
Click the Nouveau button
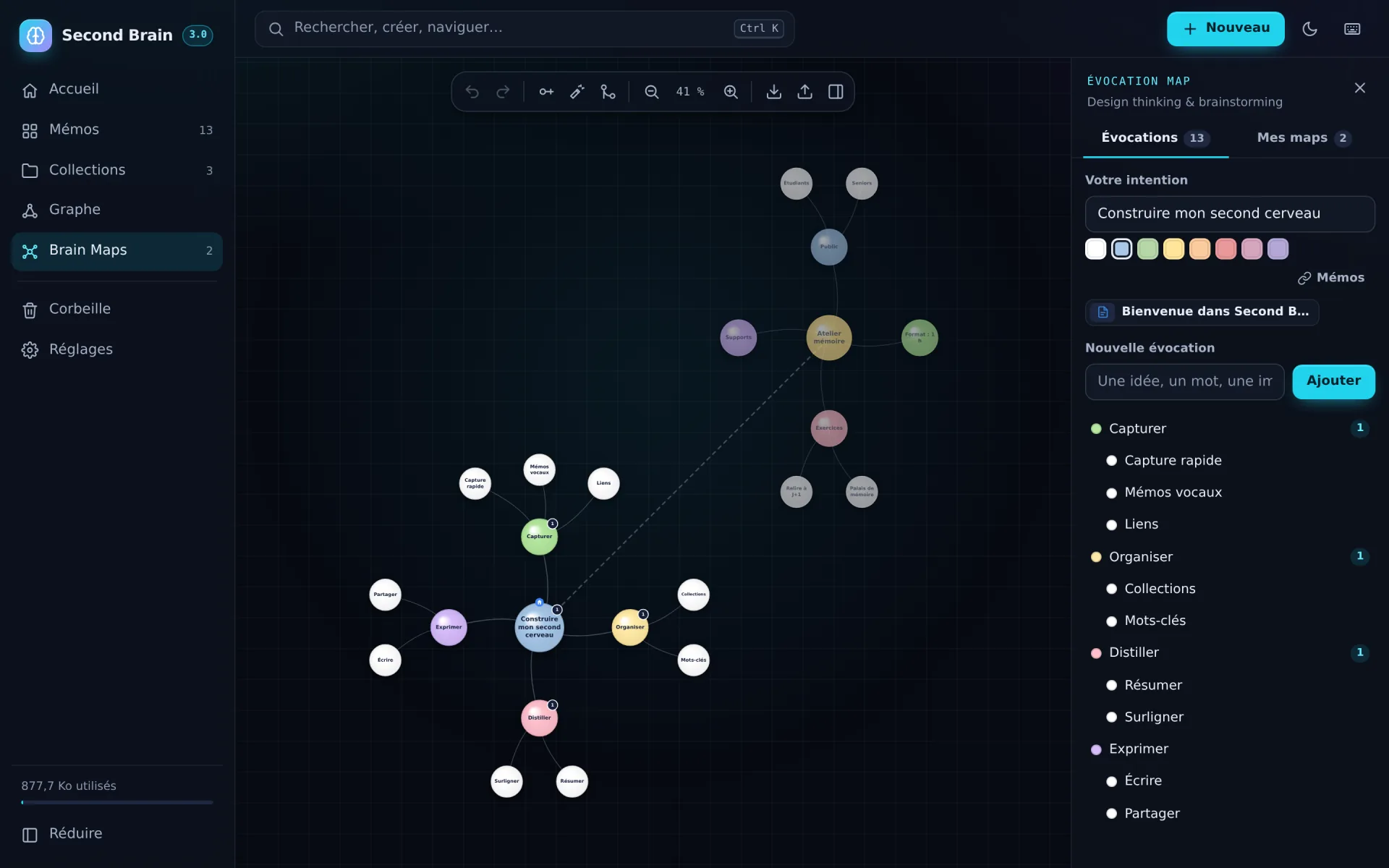pos(1226,29)
